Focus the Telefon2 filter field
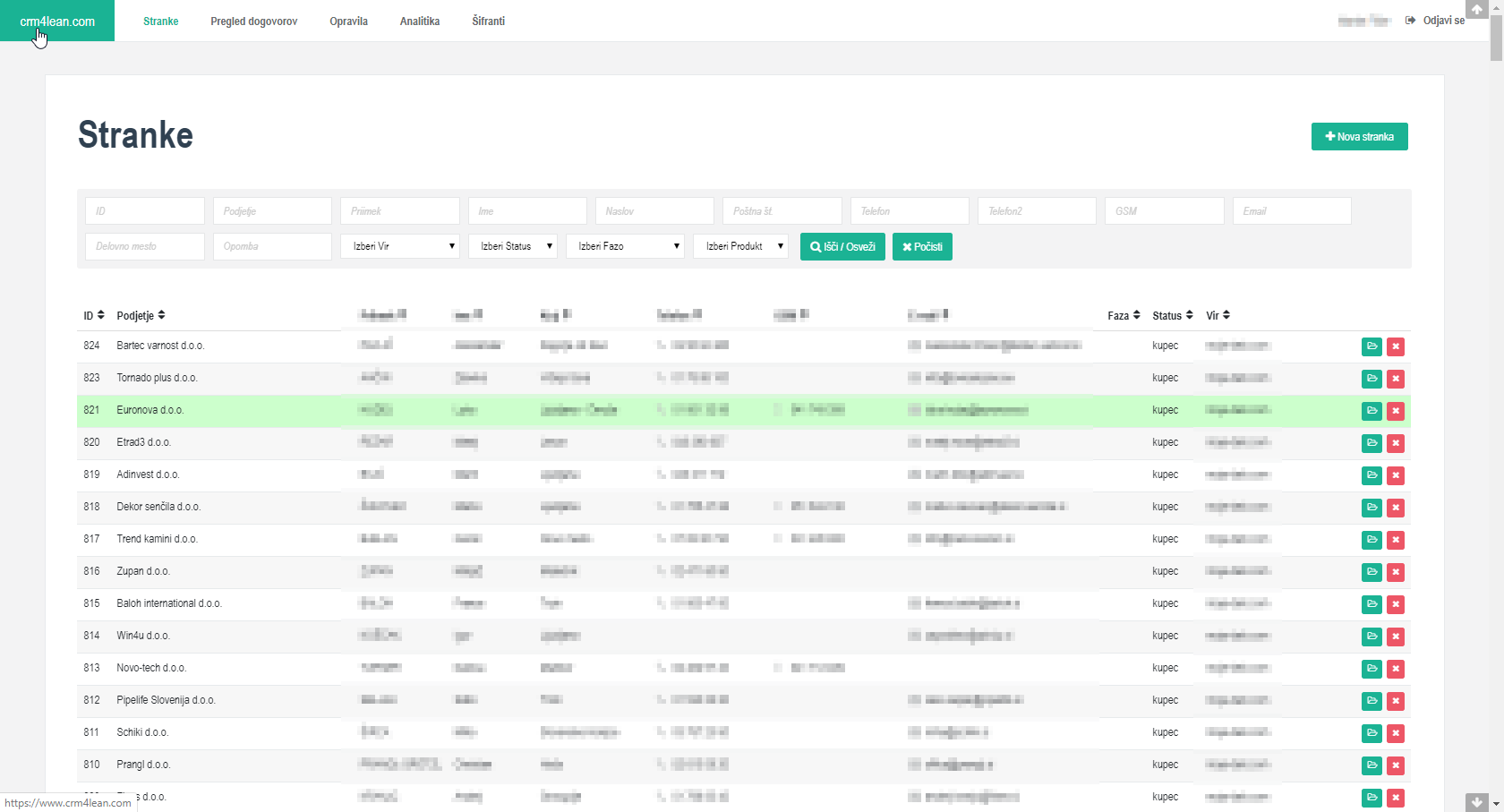This screenshot has height=812, width=1504. pos(1037,211)
